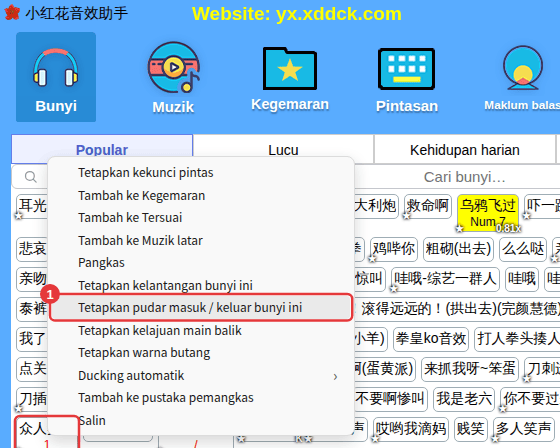Play the 刀插 sound button
Screen dimensions: 560x448
pyautogui.click(x=32, y=399)
